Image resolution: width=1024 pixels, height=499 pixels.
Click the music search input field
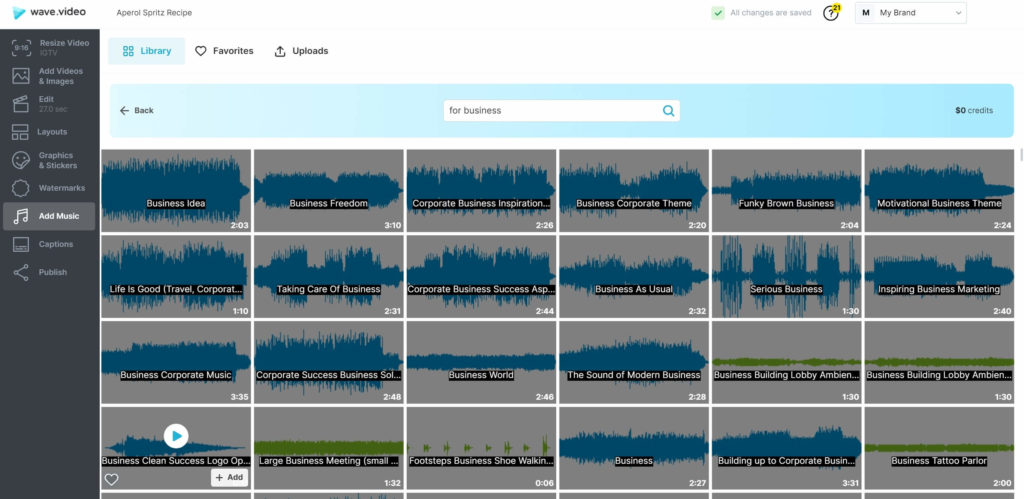point(554,110)
